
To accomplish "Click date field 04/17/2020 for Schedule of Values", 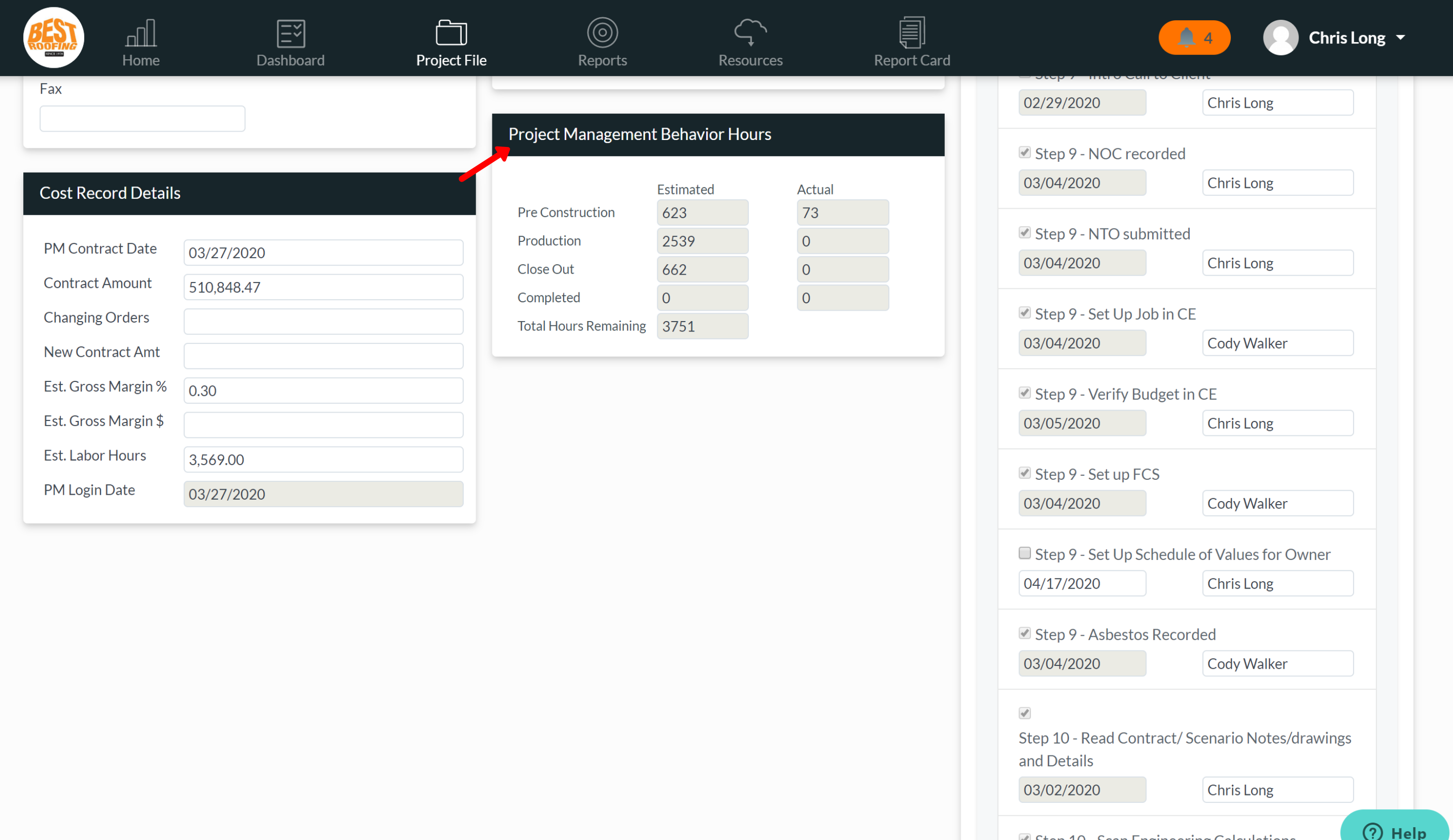I will 1082,583.
